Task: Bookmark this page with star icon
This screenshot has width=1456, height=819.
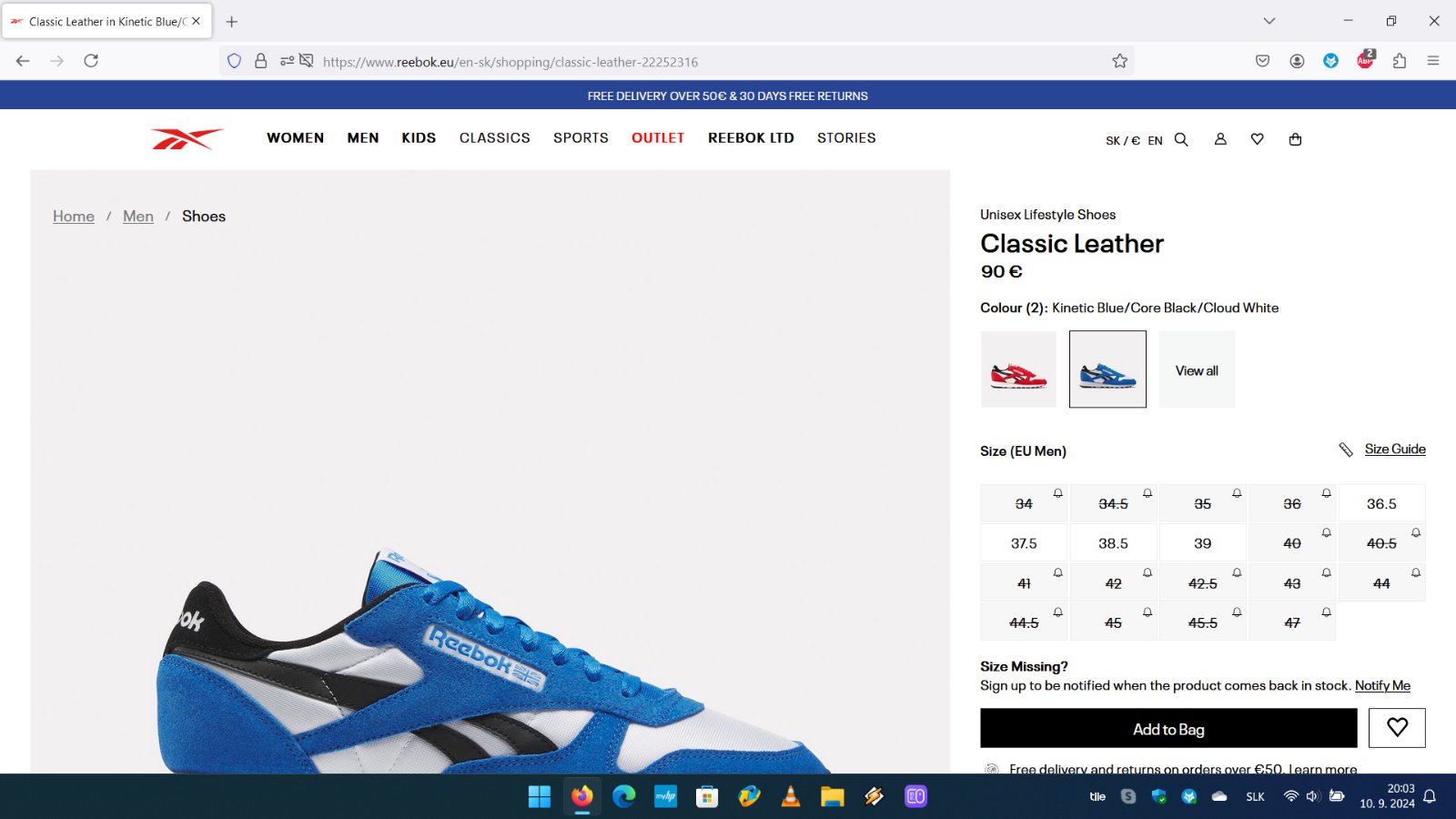Action: pyautogui.click(x=1119, y=61)
